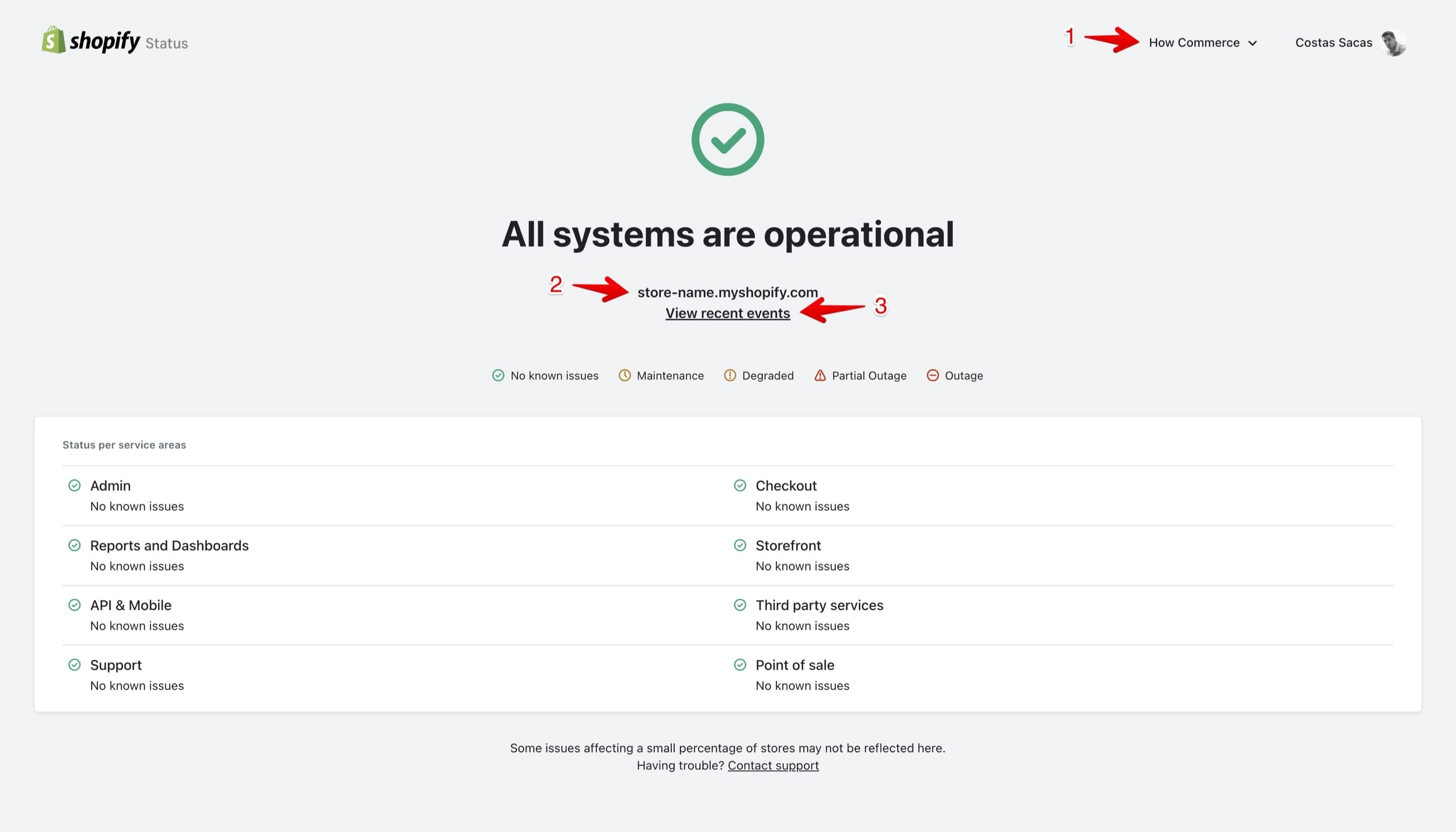Viewport: 1456px width, 832px height.
Task: Select the Checkout service area label
Action: click(786, 486)
